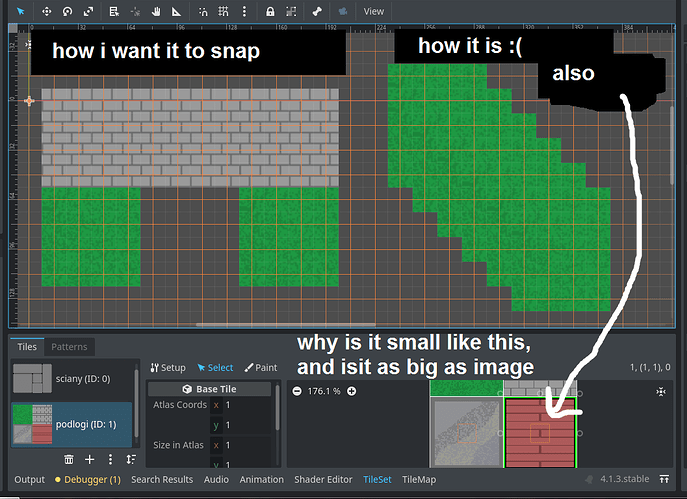This screenshot has width=687, height=499.
Task: Switch to the Setup tool
Action: pyautogui.click(x=168, y=368)
